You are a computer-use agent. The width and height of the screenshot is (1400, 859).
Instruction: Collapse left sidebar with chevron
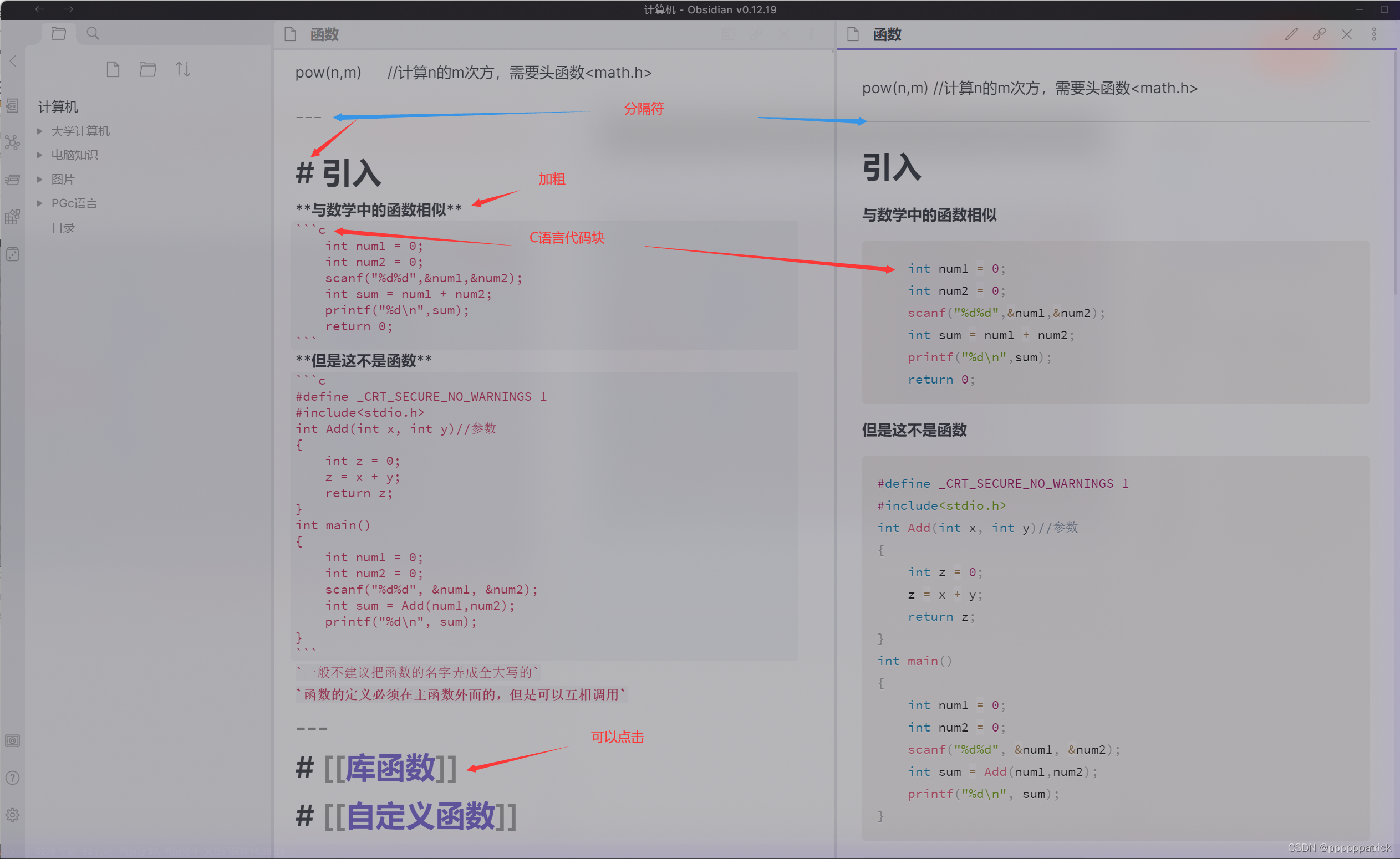[13, 61]
